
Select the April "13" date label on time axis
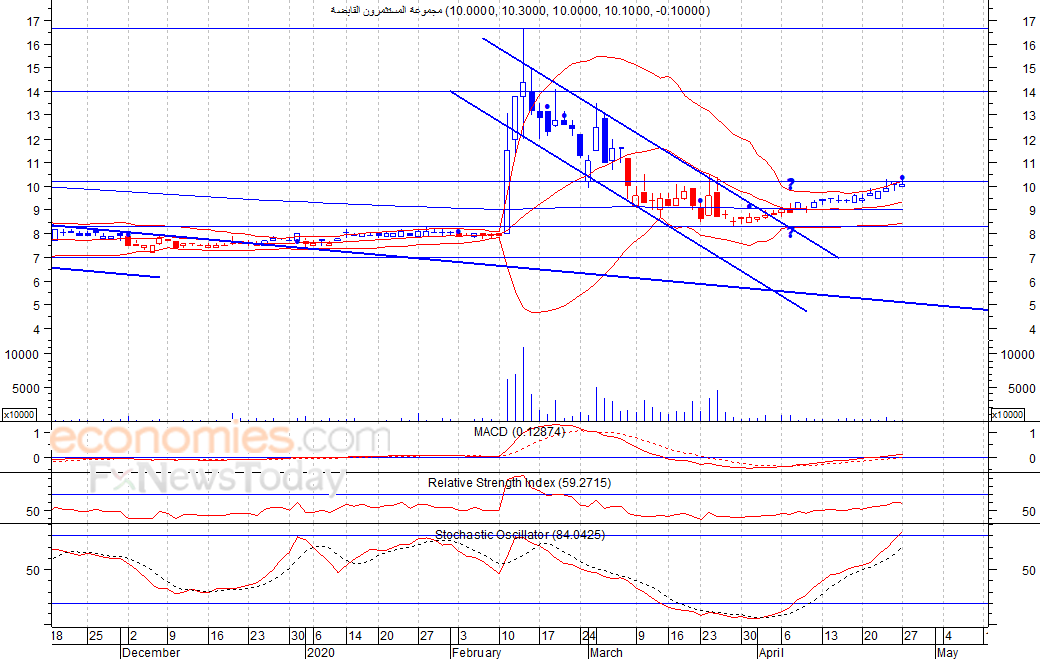(x=831, y=636)
